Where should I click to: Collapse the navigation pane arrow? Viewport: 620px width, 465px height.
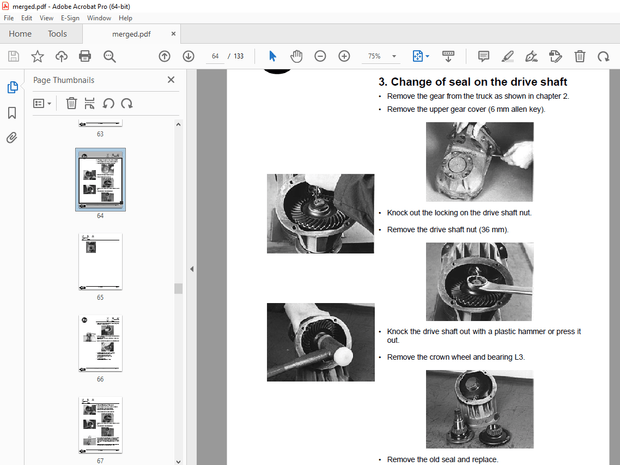pos(192,269)
